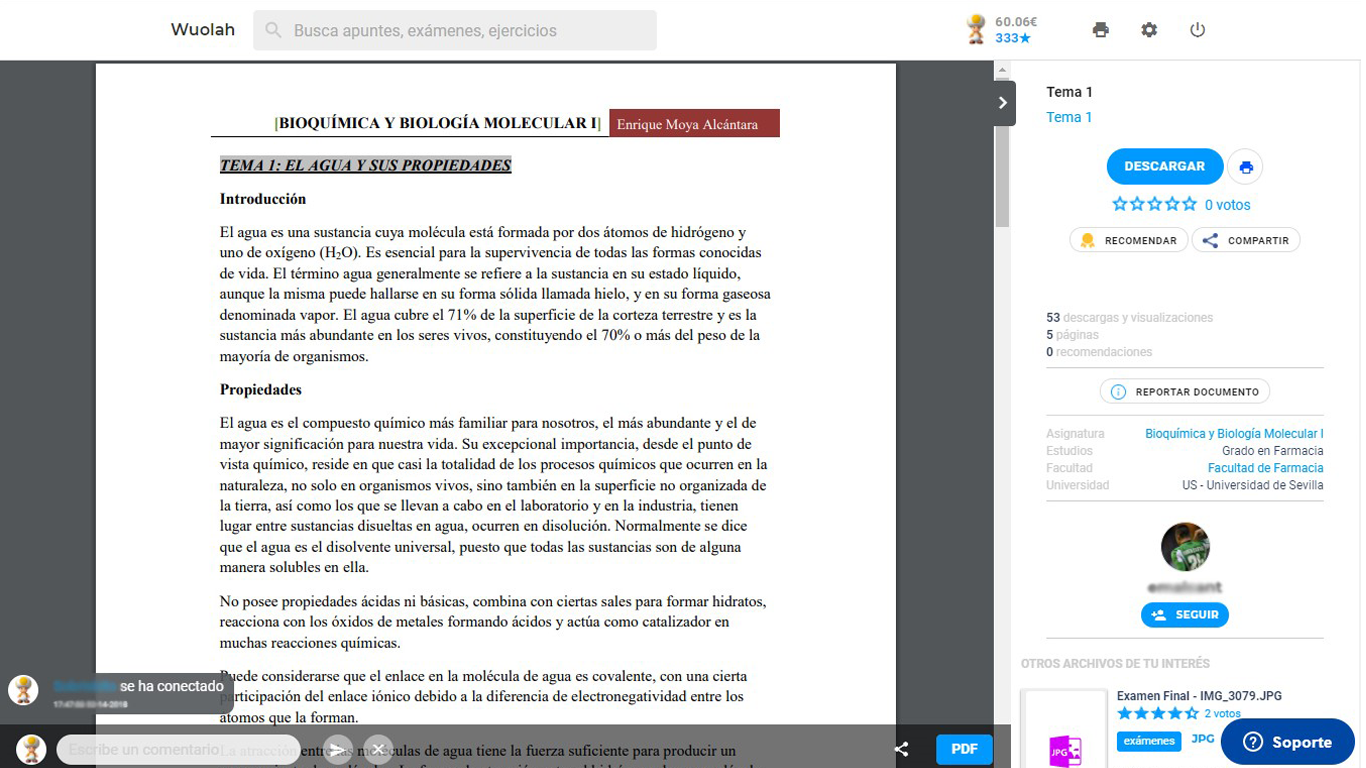Click the search field for apuntes

coord(455,30)
